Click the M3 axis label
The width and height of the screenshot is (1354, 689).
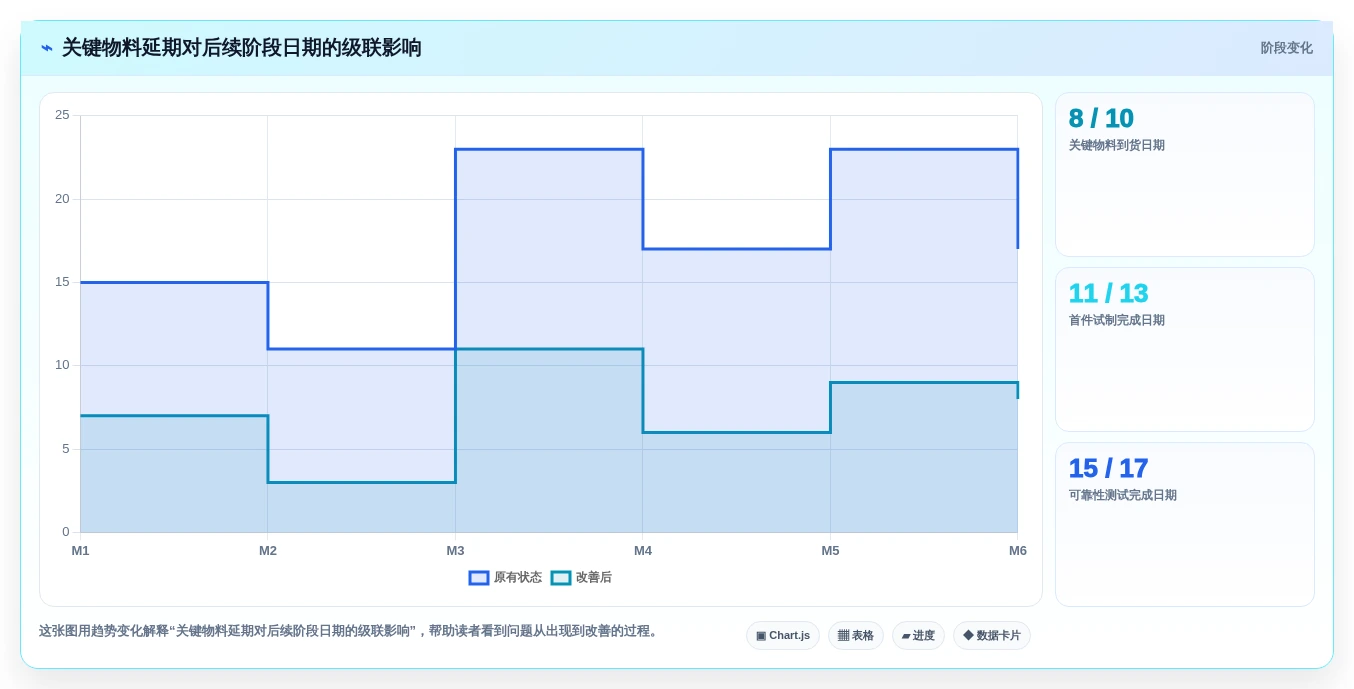coord(455,551)
